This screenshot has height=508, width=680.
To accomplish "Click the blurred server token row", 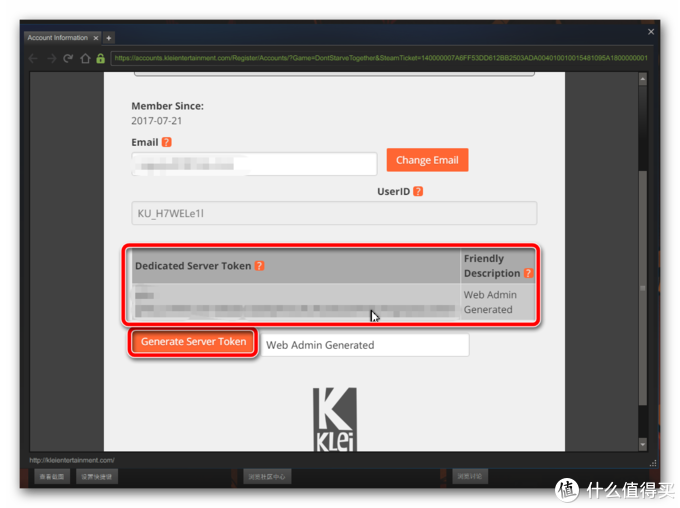I will pyautogui.click(x=296, y=302).
